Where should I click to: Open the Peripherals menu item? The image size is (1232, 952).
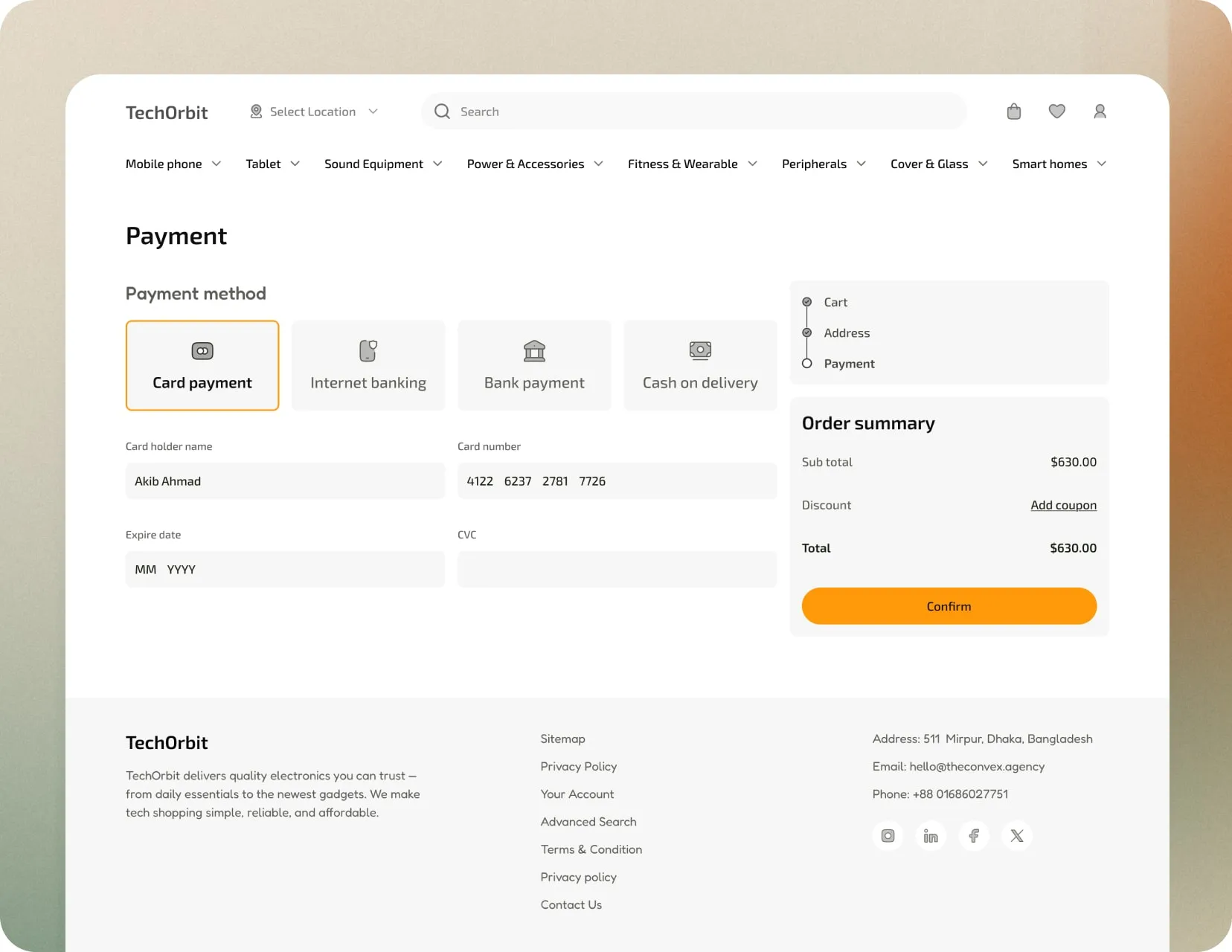(823, 164)
